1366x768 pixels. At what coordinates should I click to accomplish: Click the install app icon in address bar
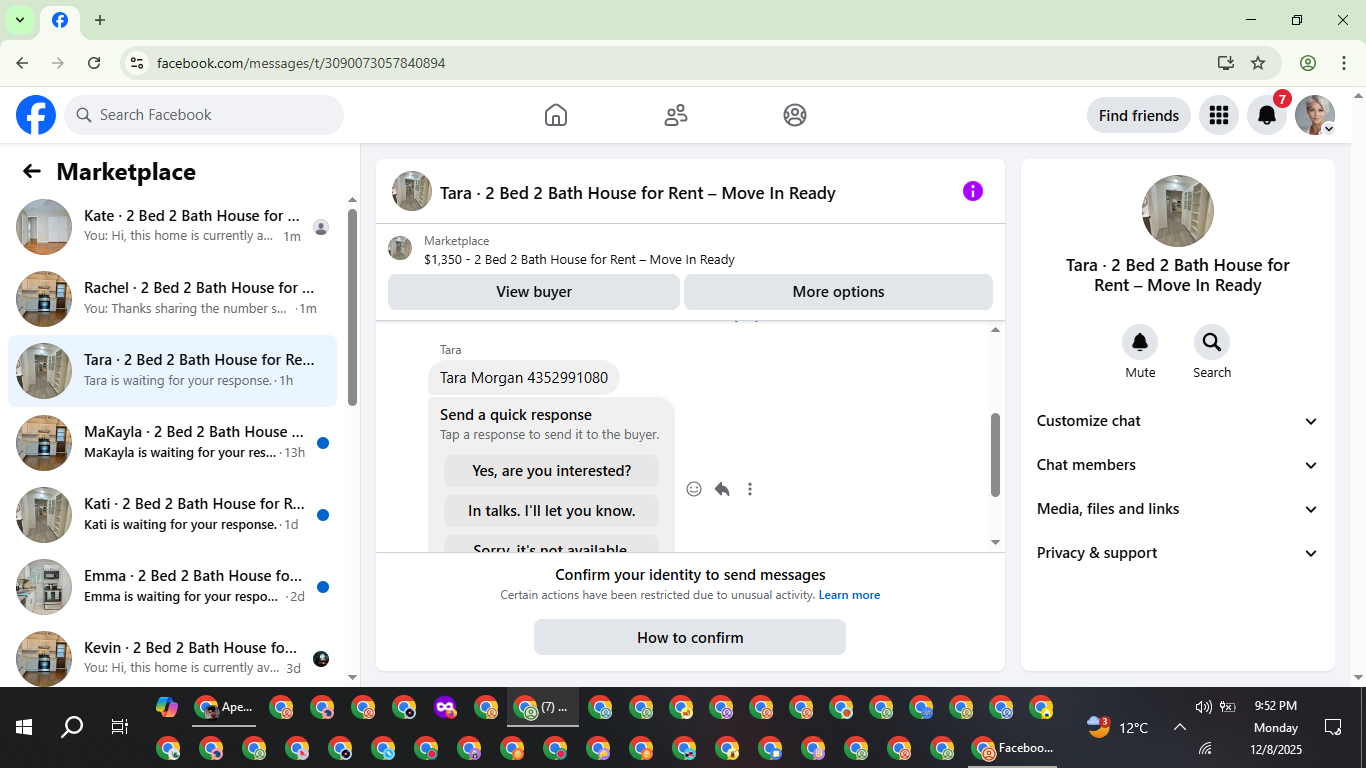click(x=1226, y=63)
